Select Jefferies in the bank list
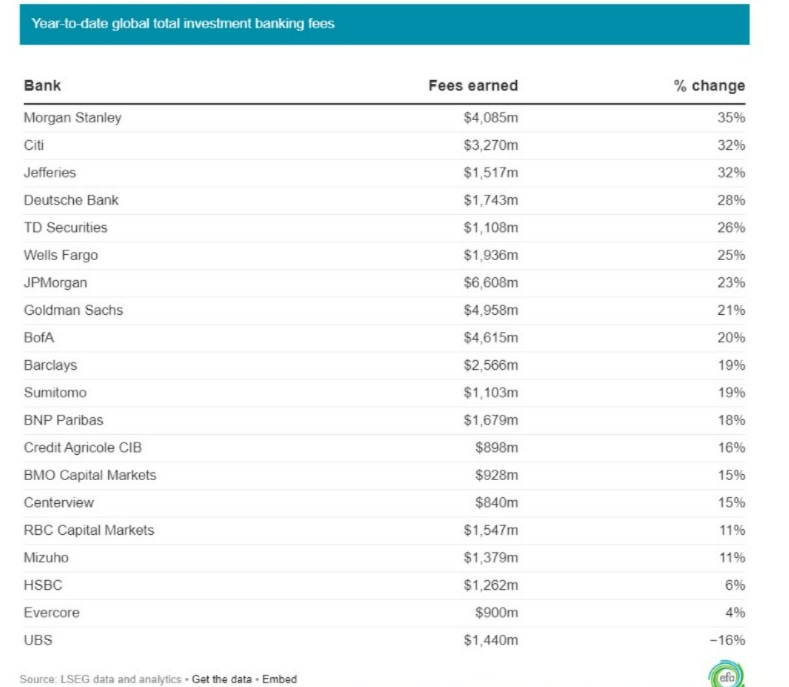789x687 pixels. [50, 173]
